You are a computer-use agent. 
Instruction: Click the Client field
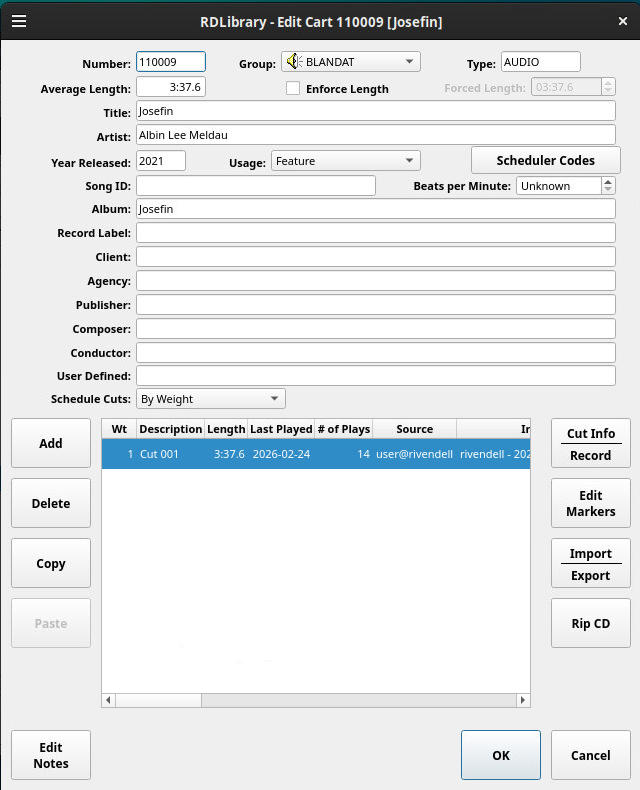click(x=376, y=257)
